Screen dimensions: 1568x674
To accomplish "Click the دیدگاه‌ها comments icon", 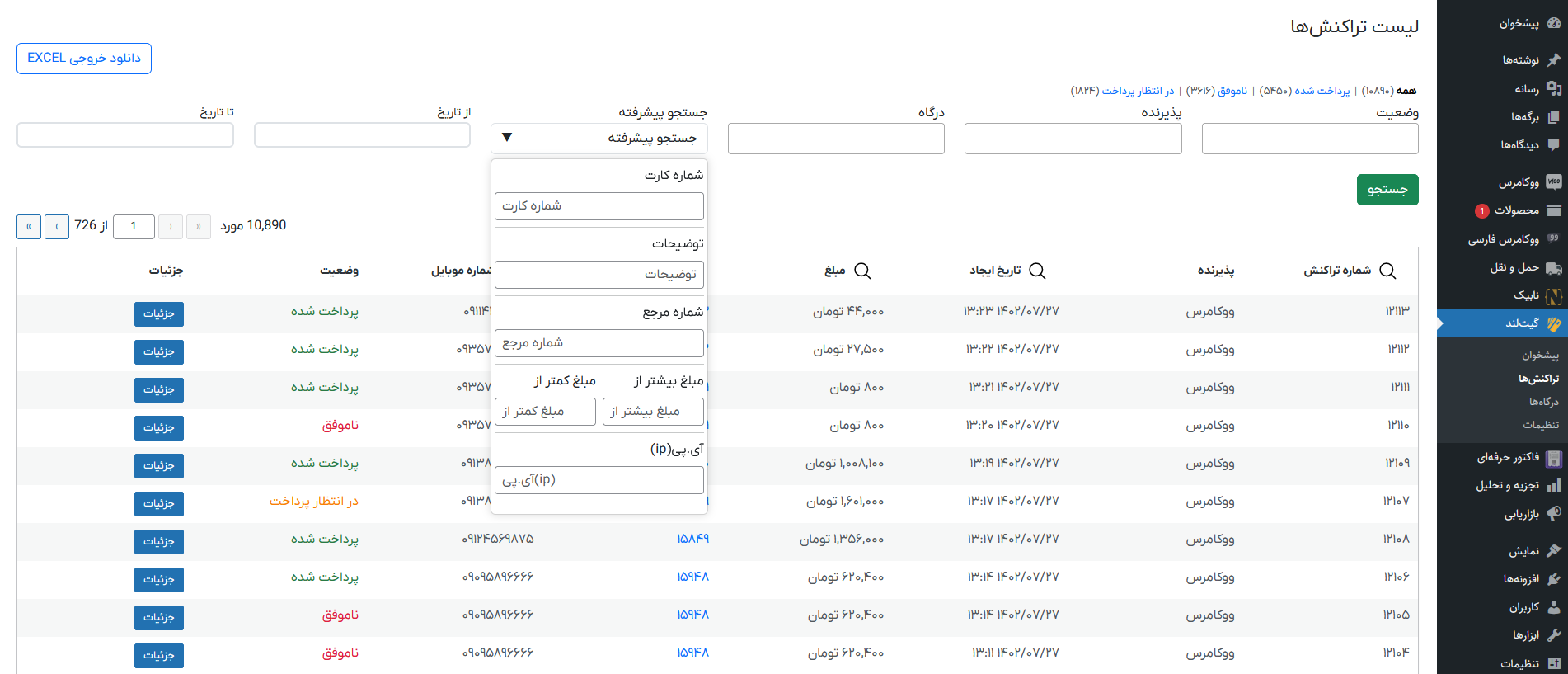I will coord(1553,144).
